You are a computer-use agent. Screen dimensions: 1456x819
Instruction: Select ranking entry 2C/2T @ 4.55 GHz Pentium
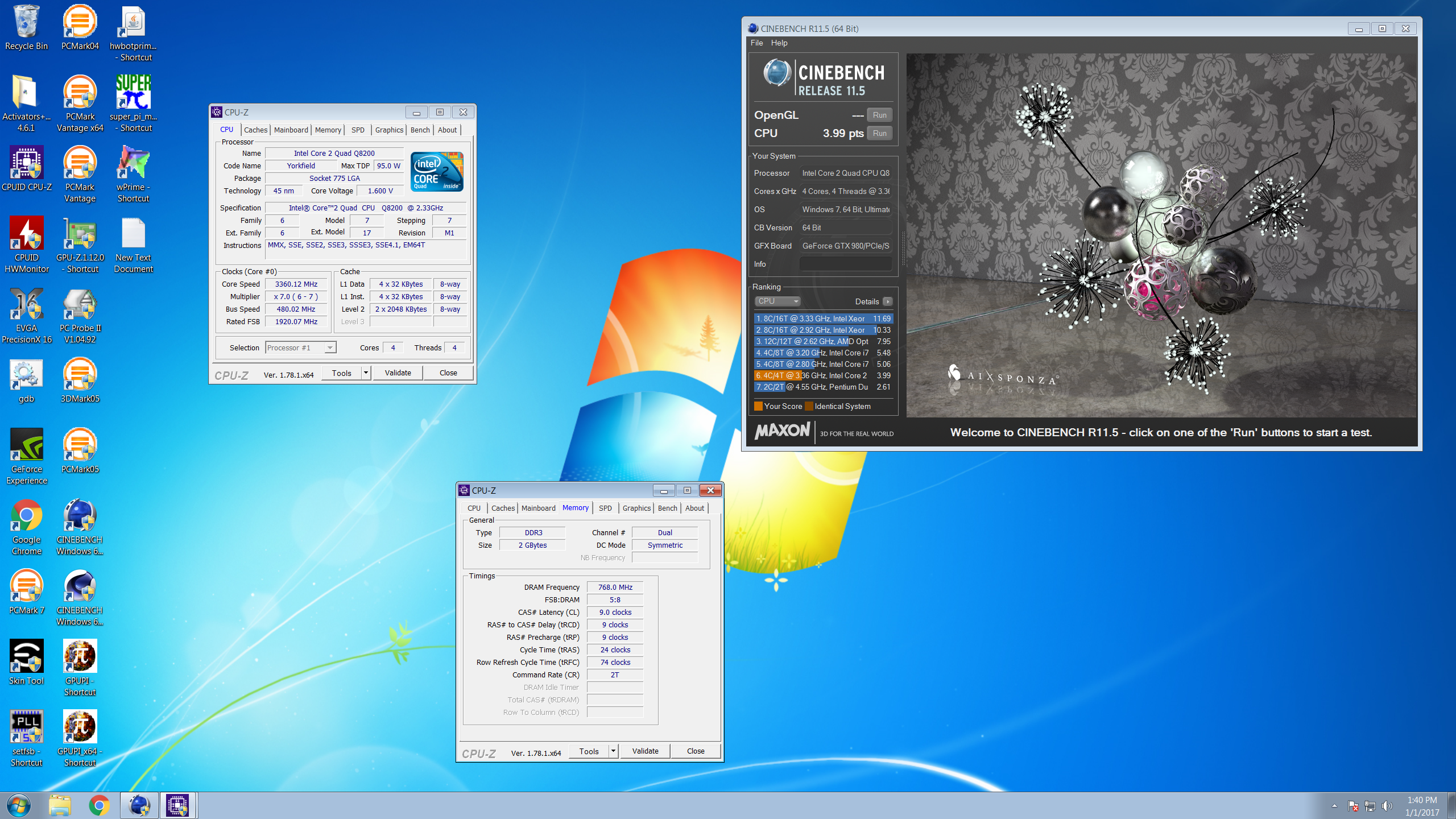(x=823, y=387)
